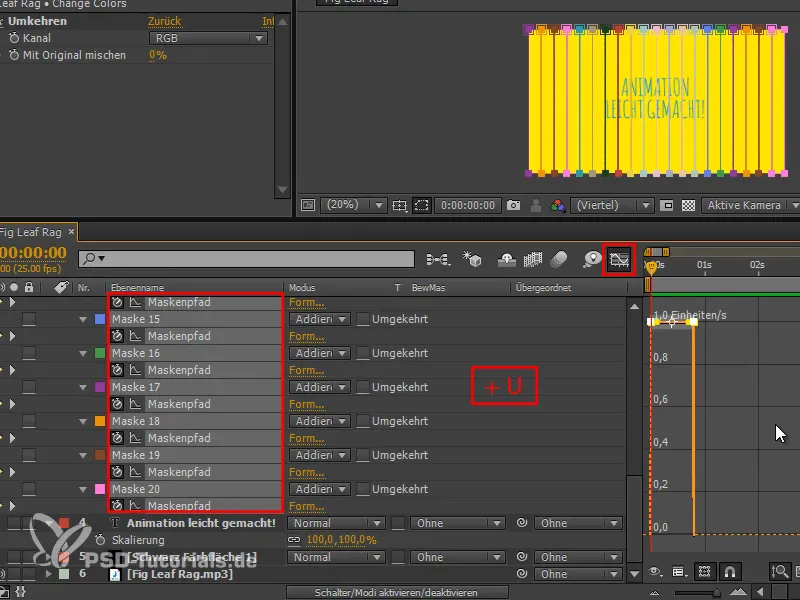Toggle the graph editor icon

click(x=619, y=260)
